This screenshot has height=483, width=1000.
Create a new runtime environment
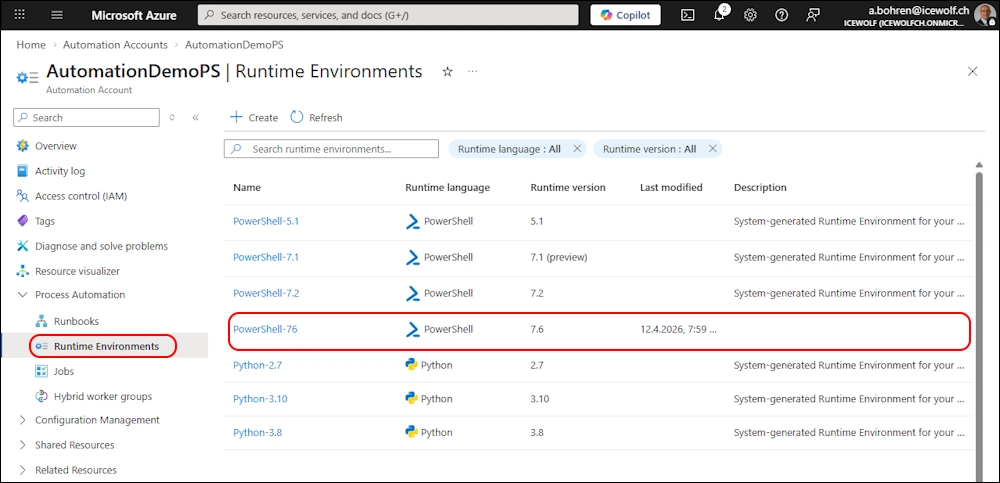click(x=254, y=117)
